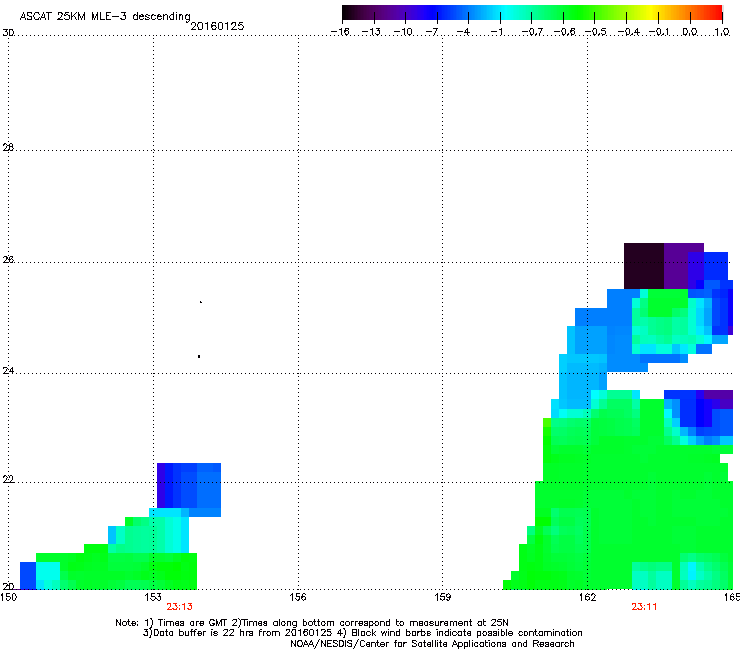Viewport: 740px width, 650px height.
Task: Click the date label '20160125'
Action: tap(217, 26)
